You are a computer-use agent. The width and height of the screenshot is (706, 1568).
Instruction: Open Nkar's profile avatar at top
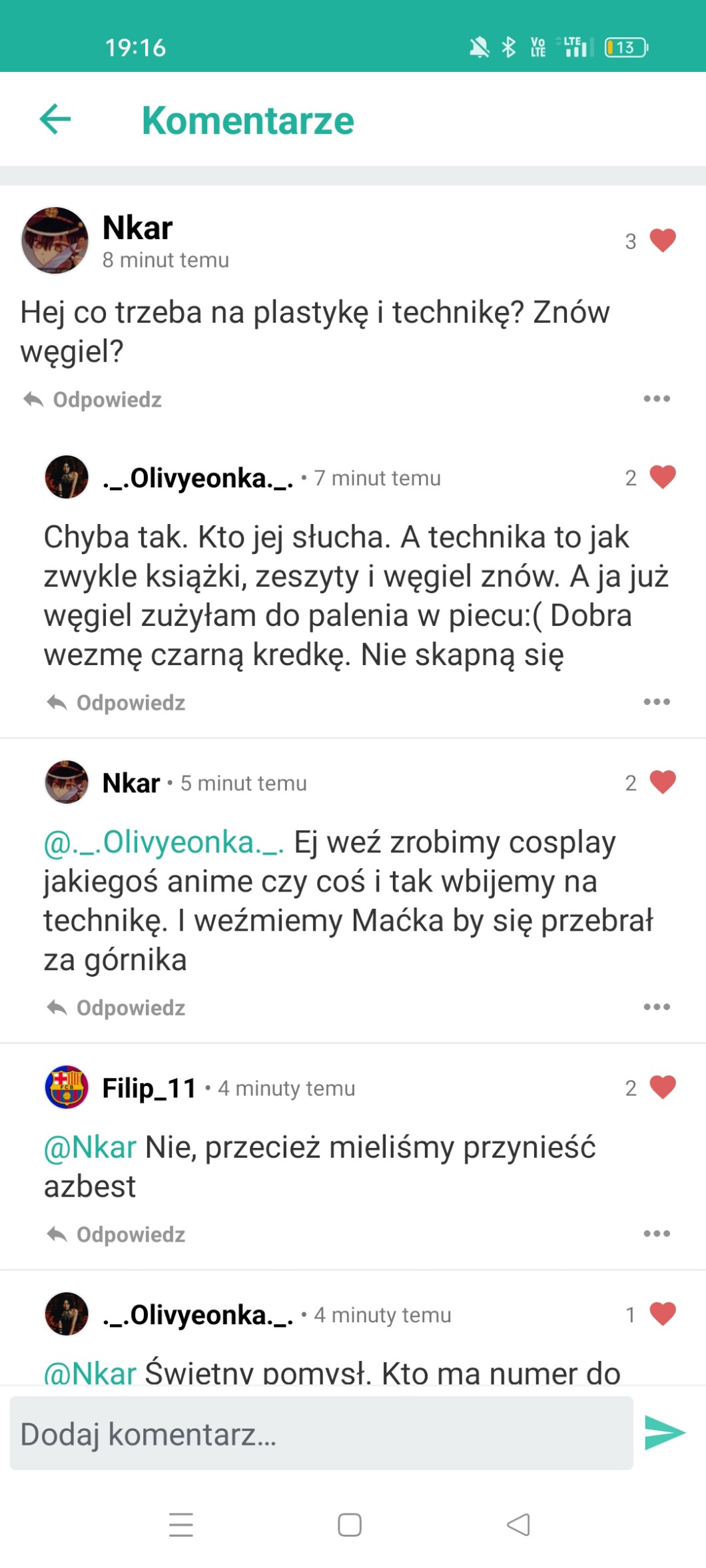tap(55, 240)
